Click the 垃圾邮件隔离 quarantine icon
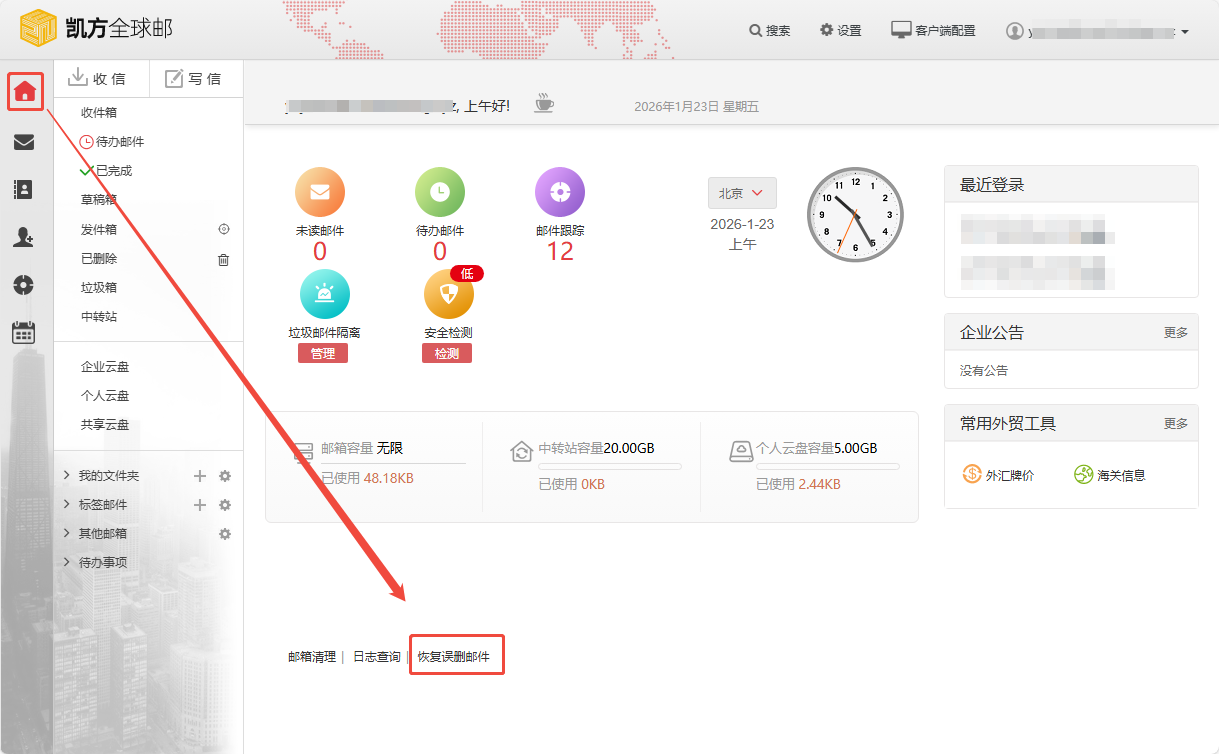Viewport: 1219px width, 754px height. (323, 294)
